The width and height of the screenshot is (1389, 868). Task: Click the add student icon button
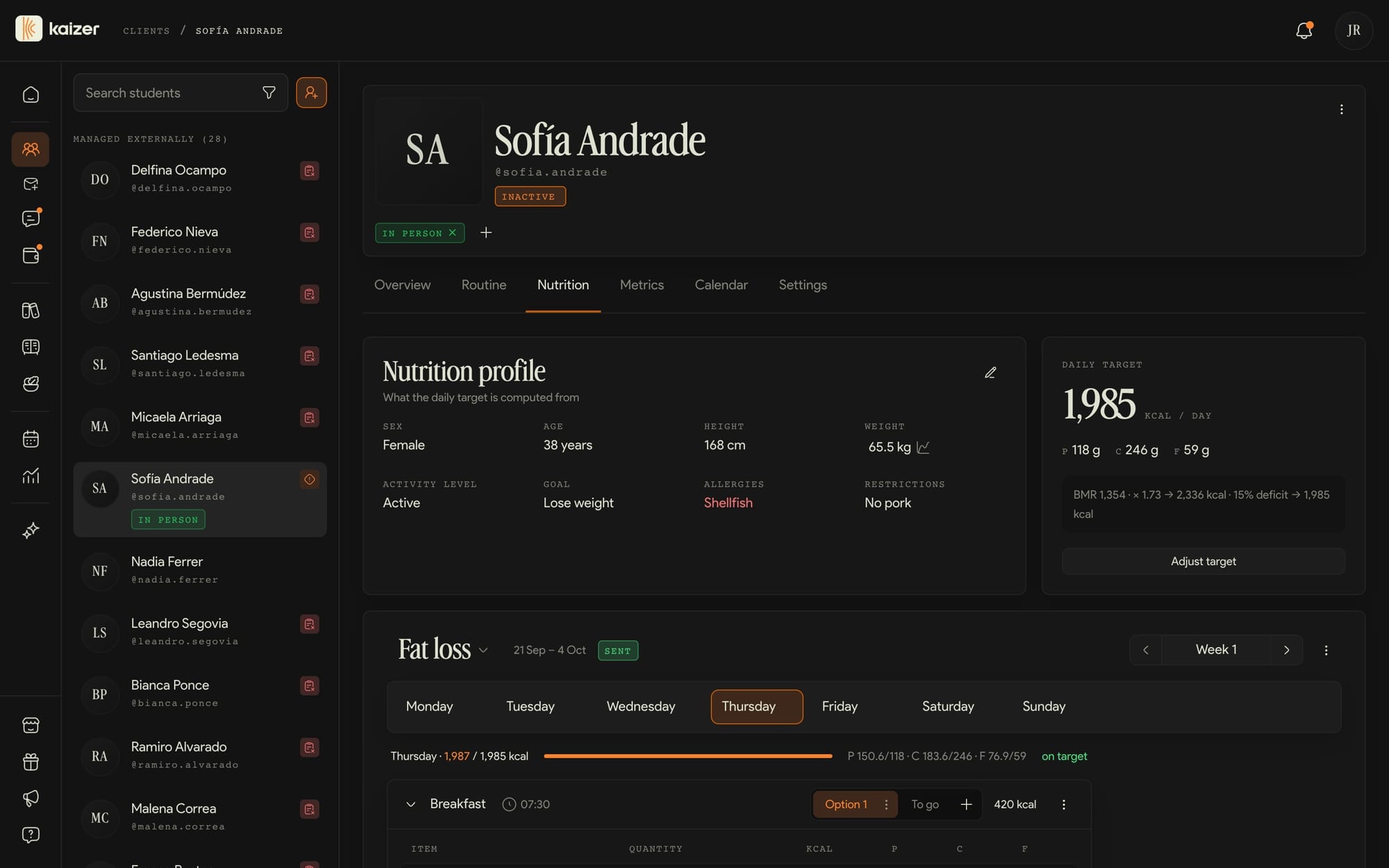(x=311, y=92)
